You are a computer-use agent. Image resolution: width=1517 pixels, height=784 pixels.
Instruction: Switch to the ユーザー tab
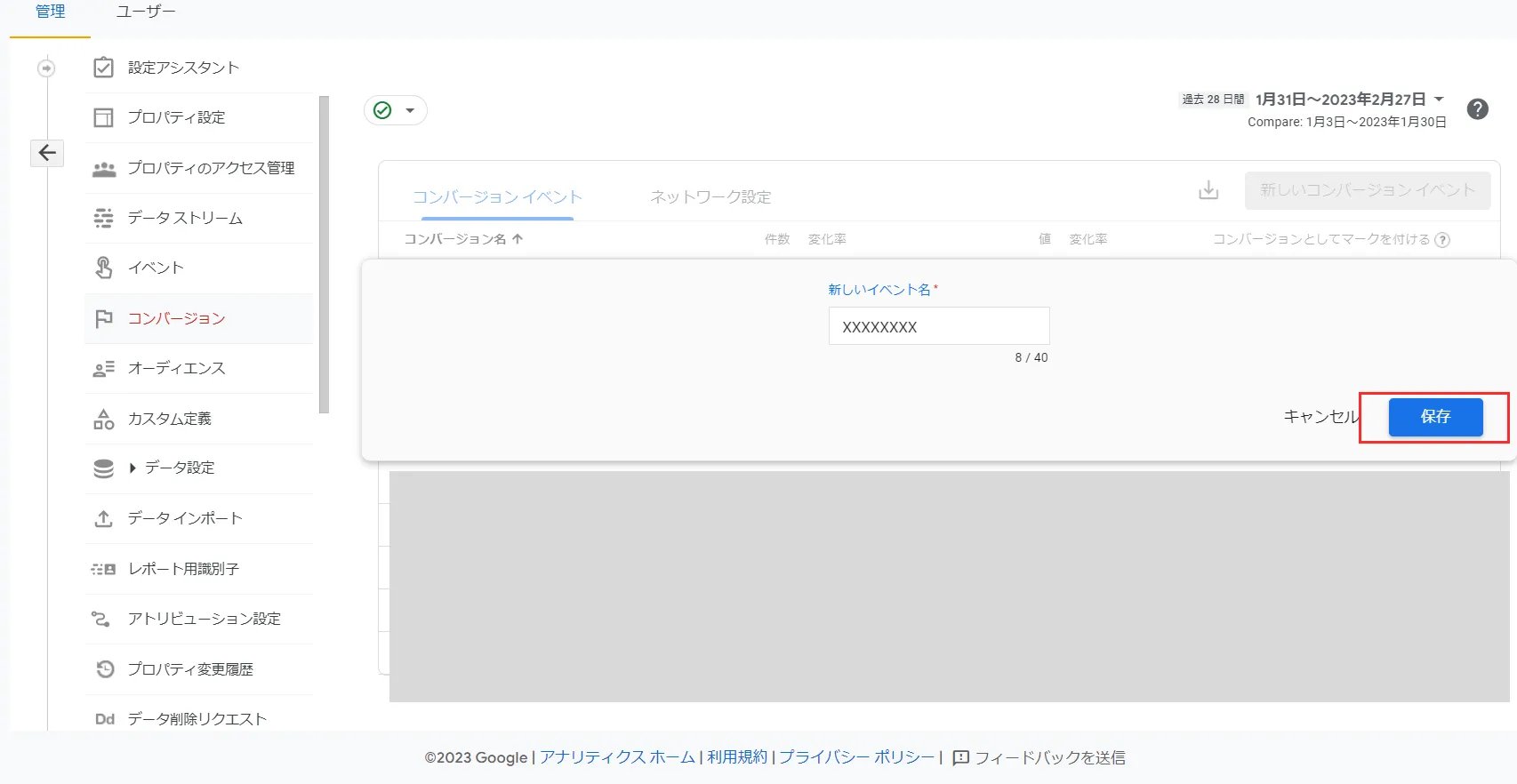146,12
